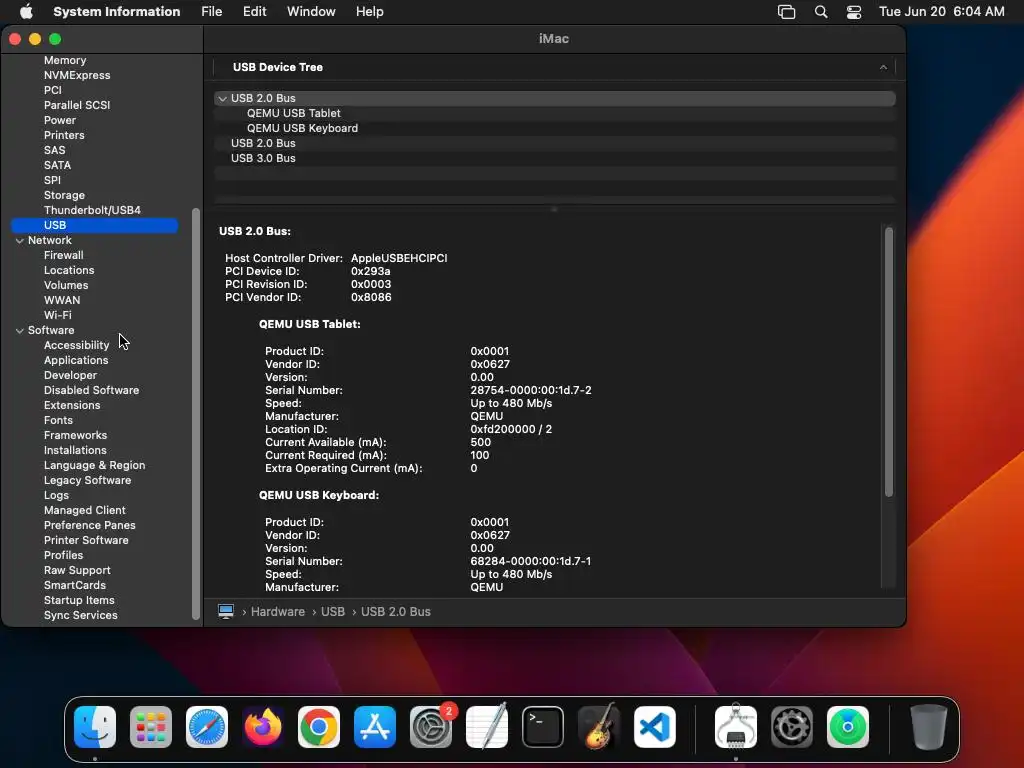Collapse the first USB 2.0 Bus row

(223, 98)
